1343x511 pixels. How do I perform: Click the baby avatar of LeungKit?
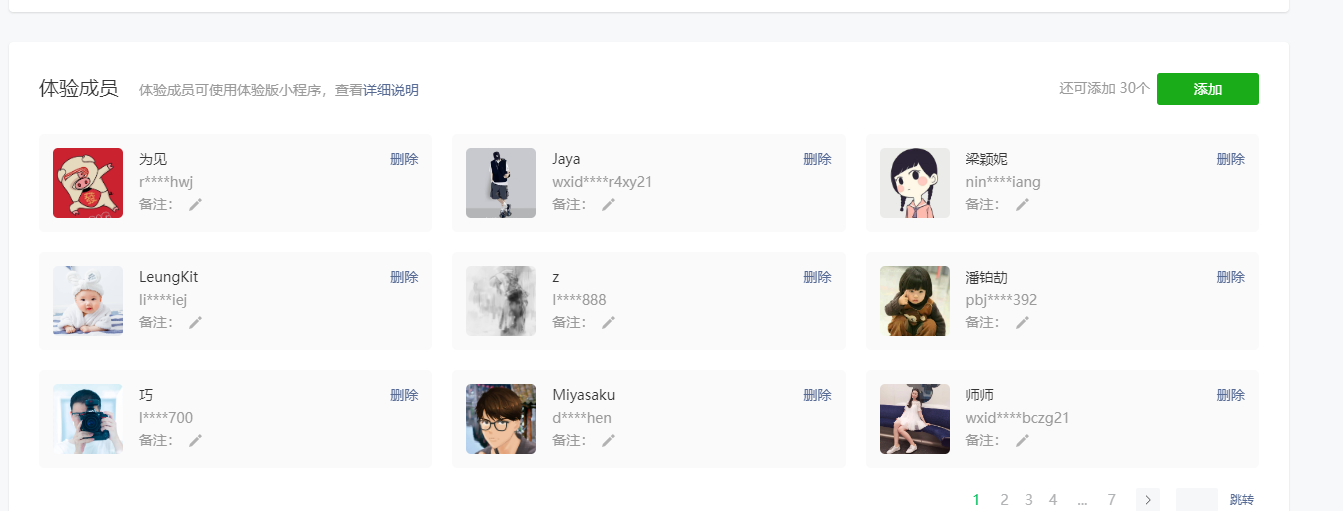pos(88,301)
